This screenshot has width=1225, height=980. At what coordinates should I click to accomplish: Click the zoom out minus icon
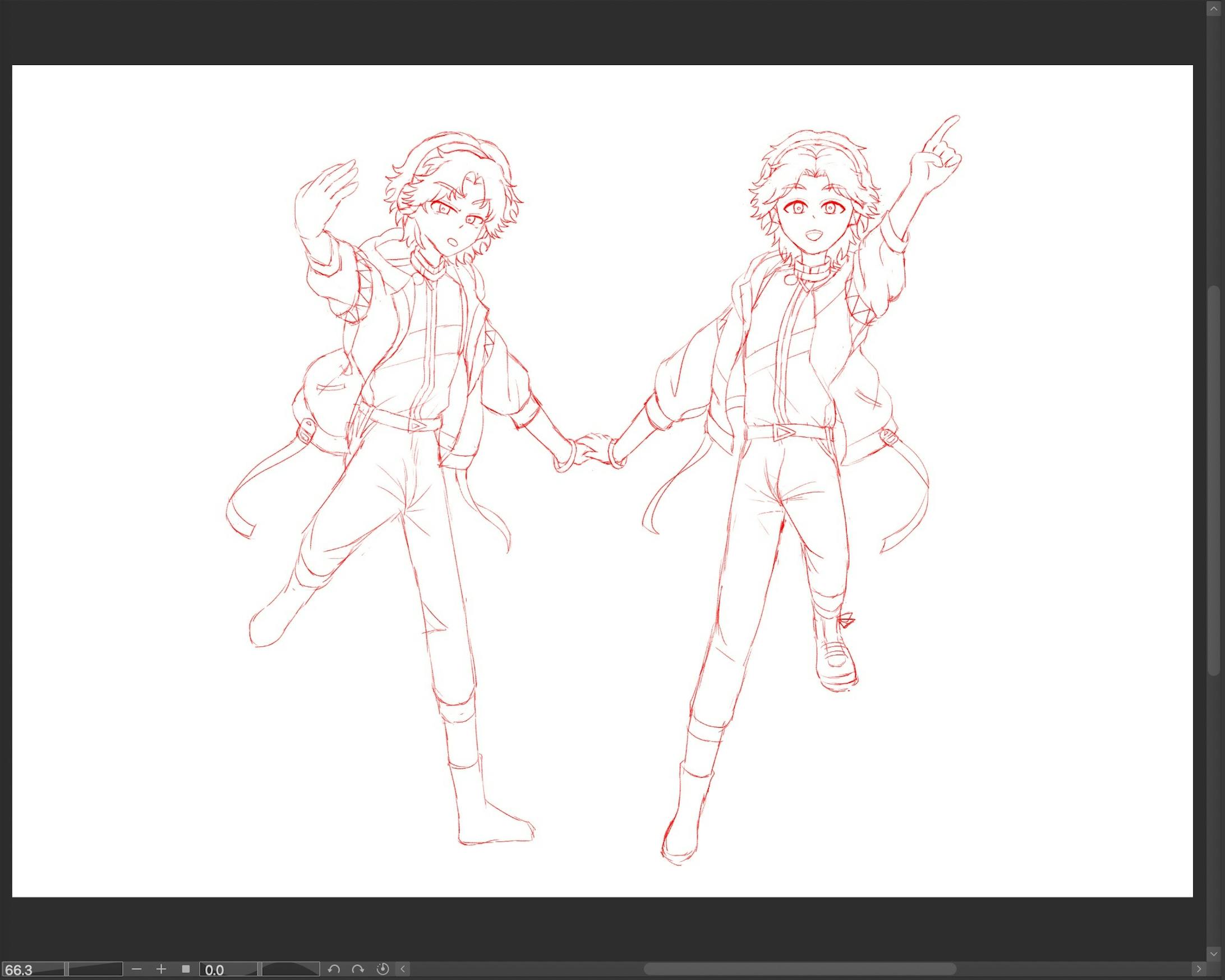coord(136,969)
